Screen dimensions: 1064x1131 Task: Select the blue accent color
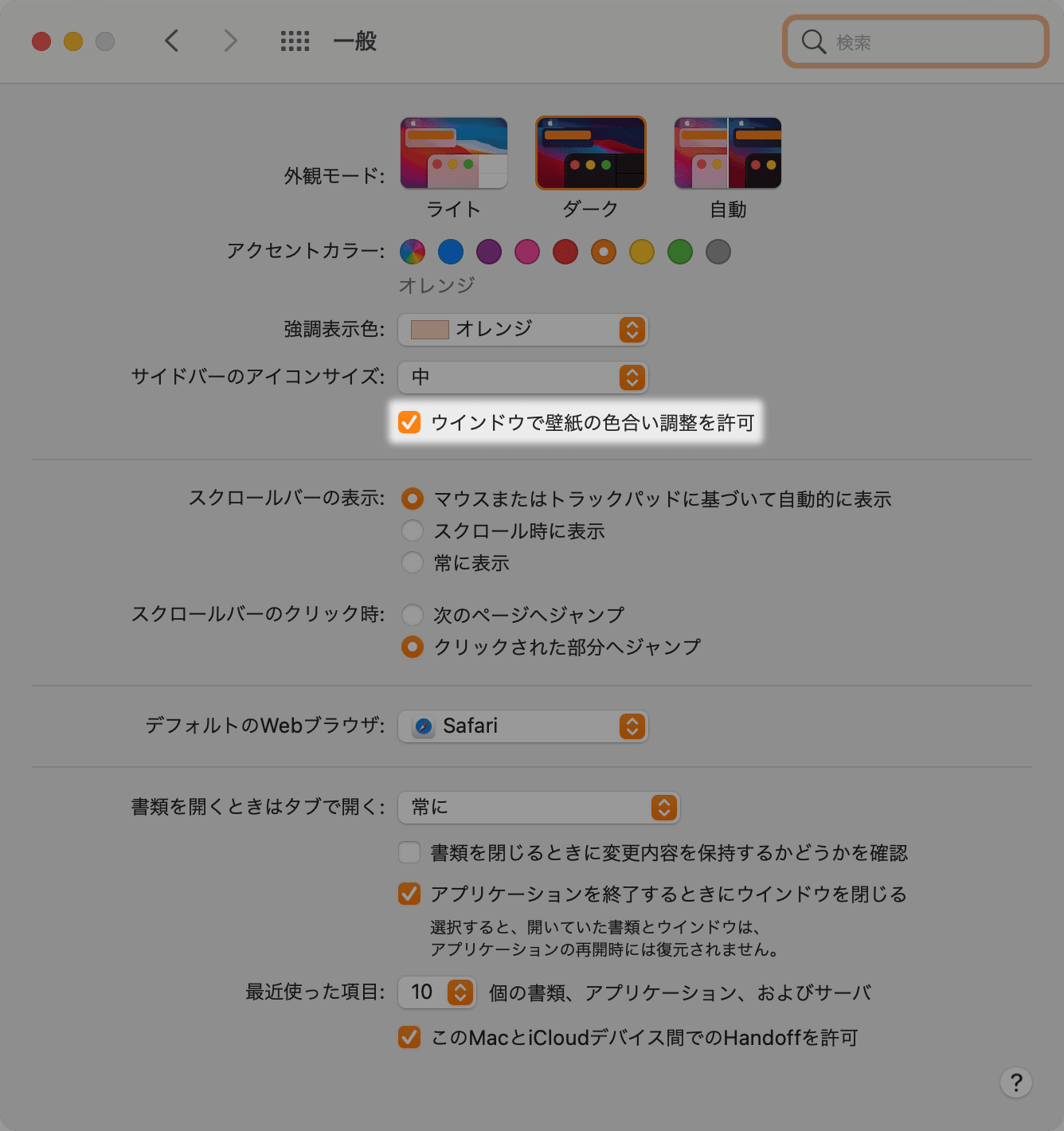(x=451, y=252)
